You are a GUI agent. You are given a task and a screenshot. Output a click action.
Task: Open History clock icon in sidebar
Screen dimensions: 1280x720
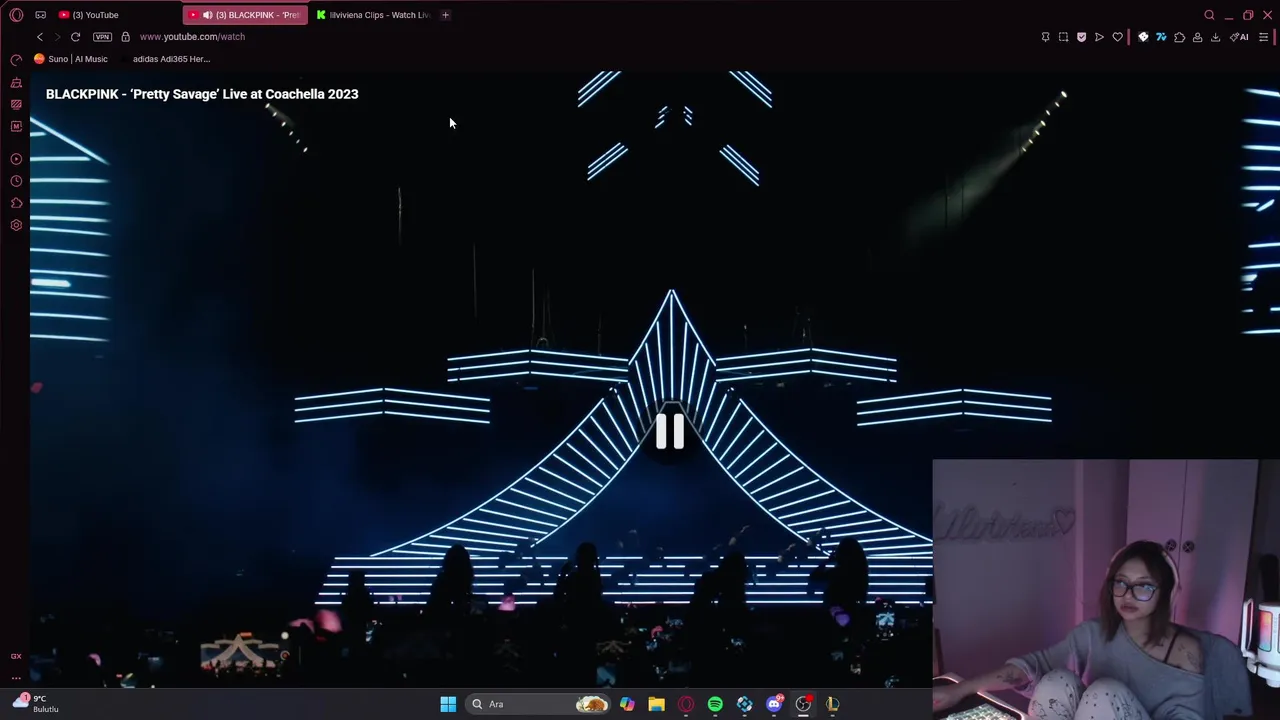(x=16, y=181)
